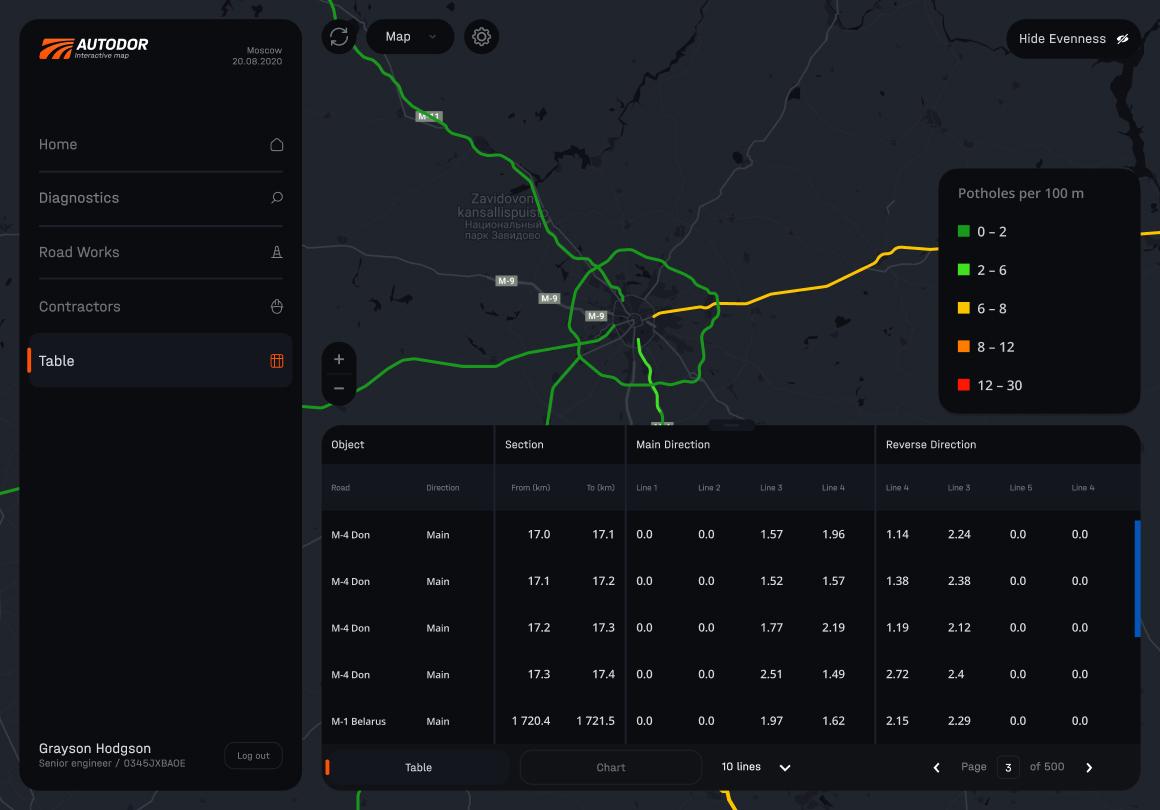The height and width of the screenshot is (810, 1160).
Task: Click the 1.96 value in first row
Action: click(x=833, y=534)
